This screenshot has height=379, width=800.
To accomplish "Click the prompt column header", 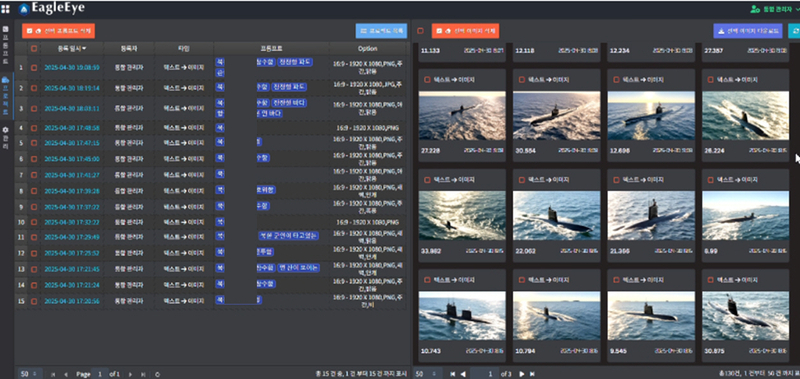I will point(271,48).
